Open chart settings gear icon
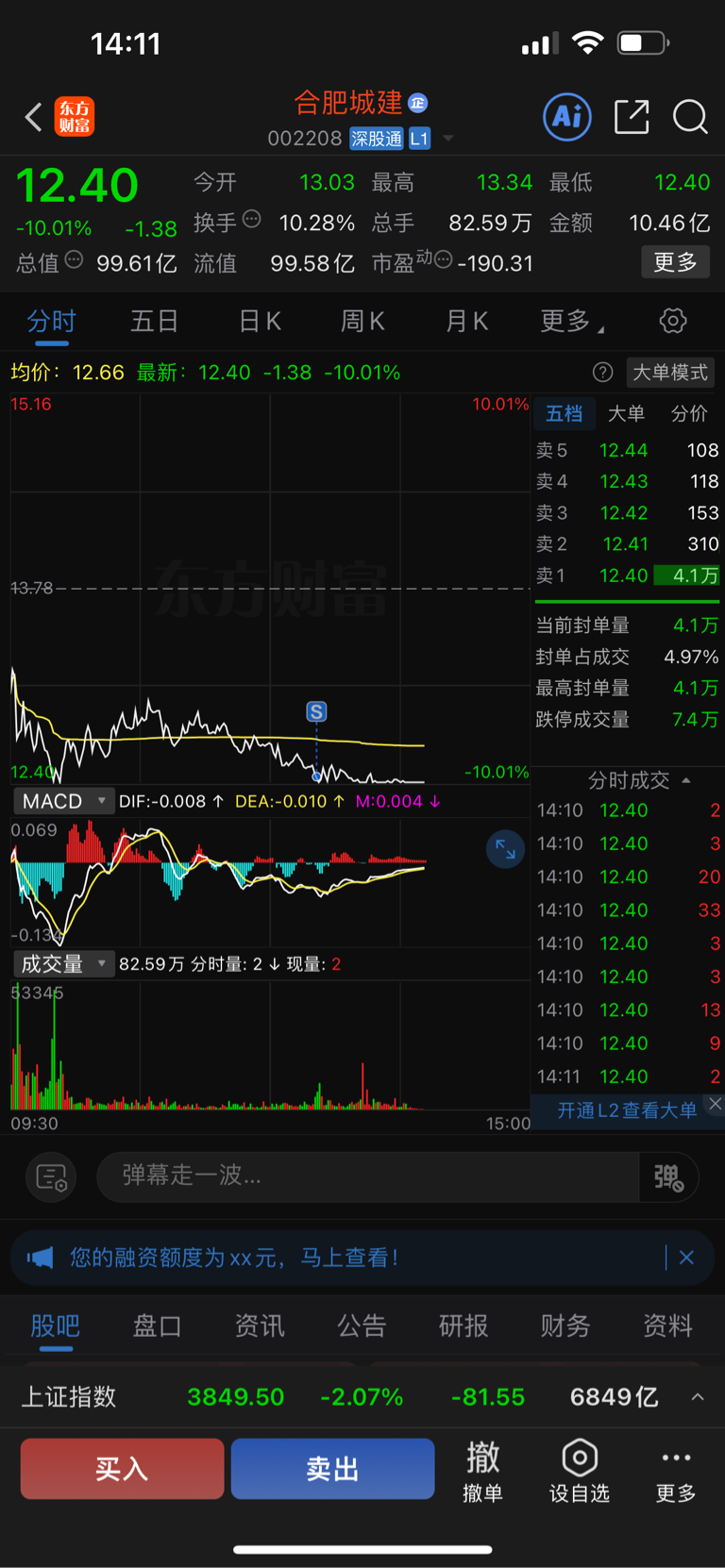Screen dimensions: 725x1568 click(x=673, y=321)
